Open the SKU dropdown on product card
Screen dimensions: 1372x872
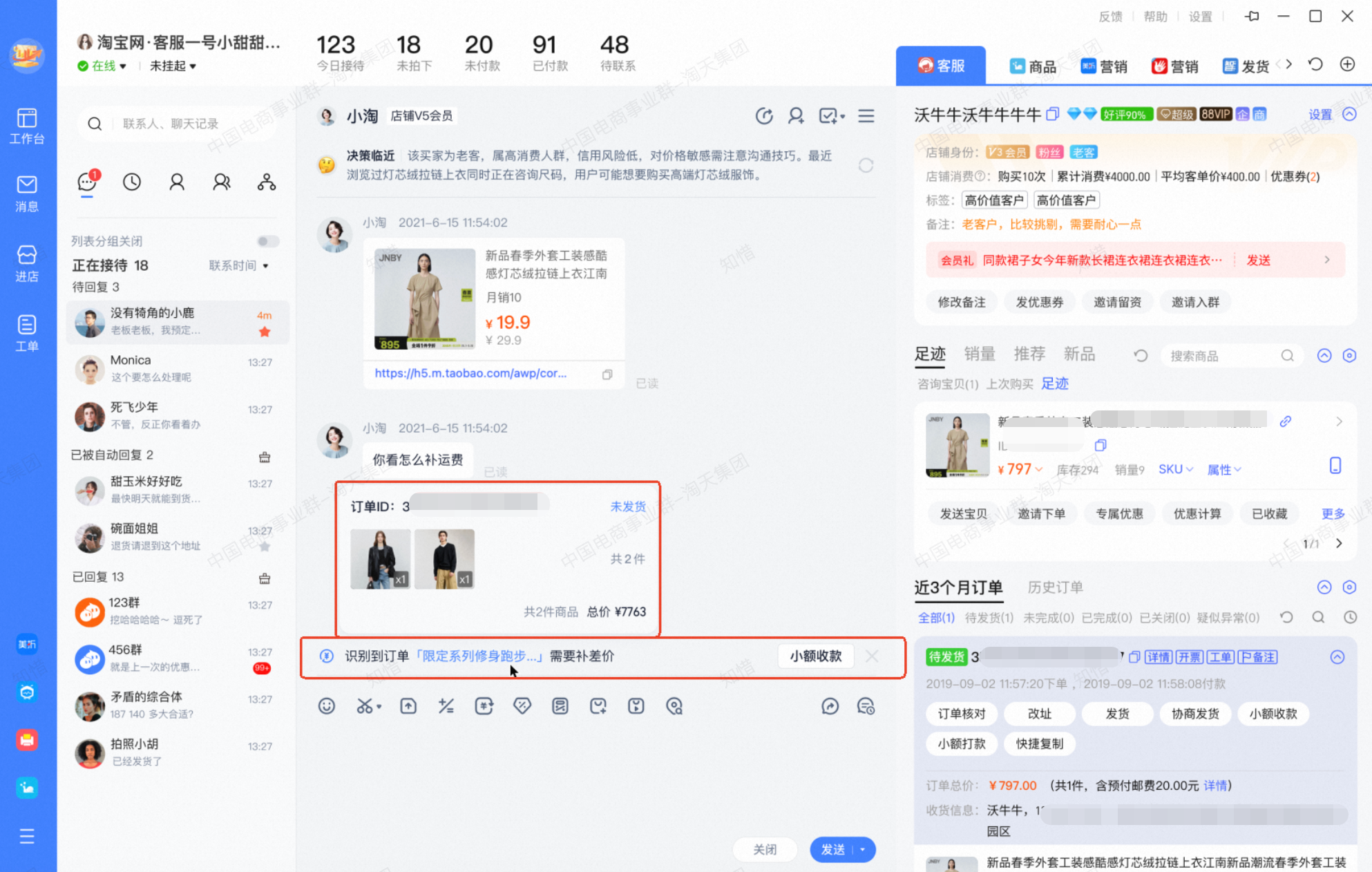pyautogui.click(x=1175, y=469)
